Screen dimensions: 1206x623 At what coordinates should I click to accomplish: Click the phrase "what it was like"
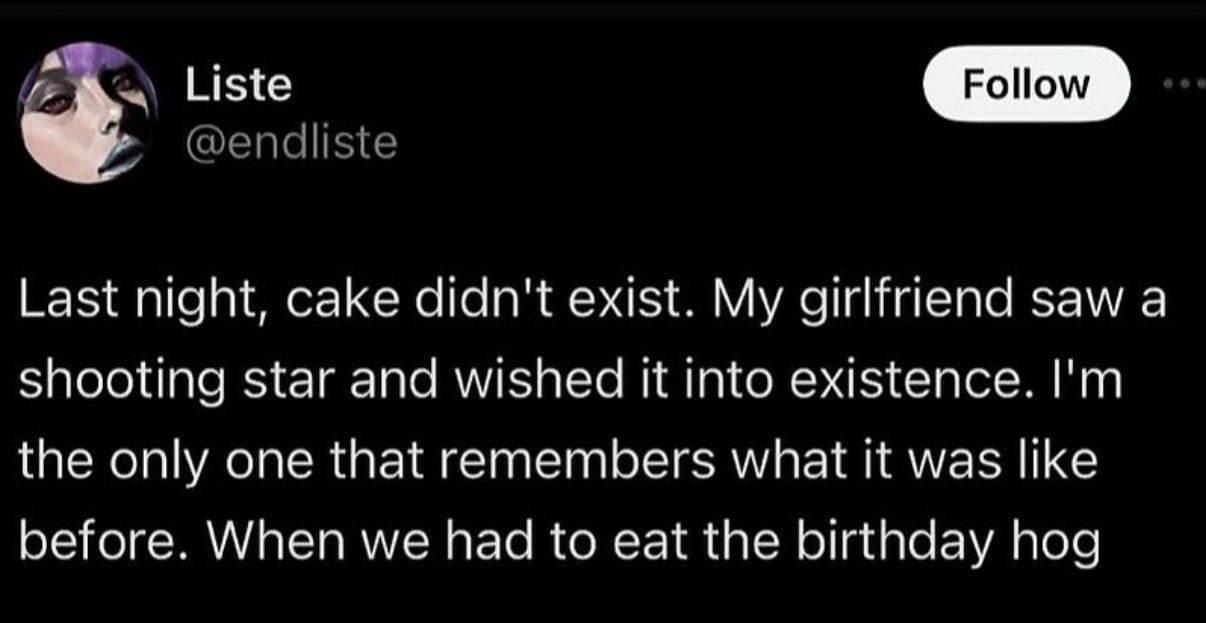(884, 465)
